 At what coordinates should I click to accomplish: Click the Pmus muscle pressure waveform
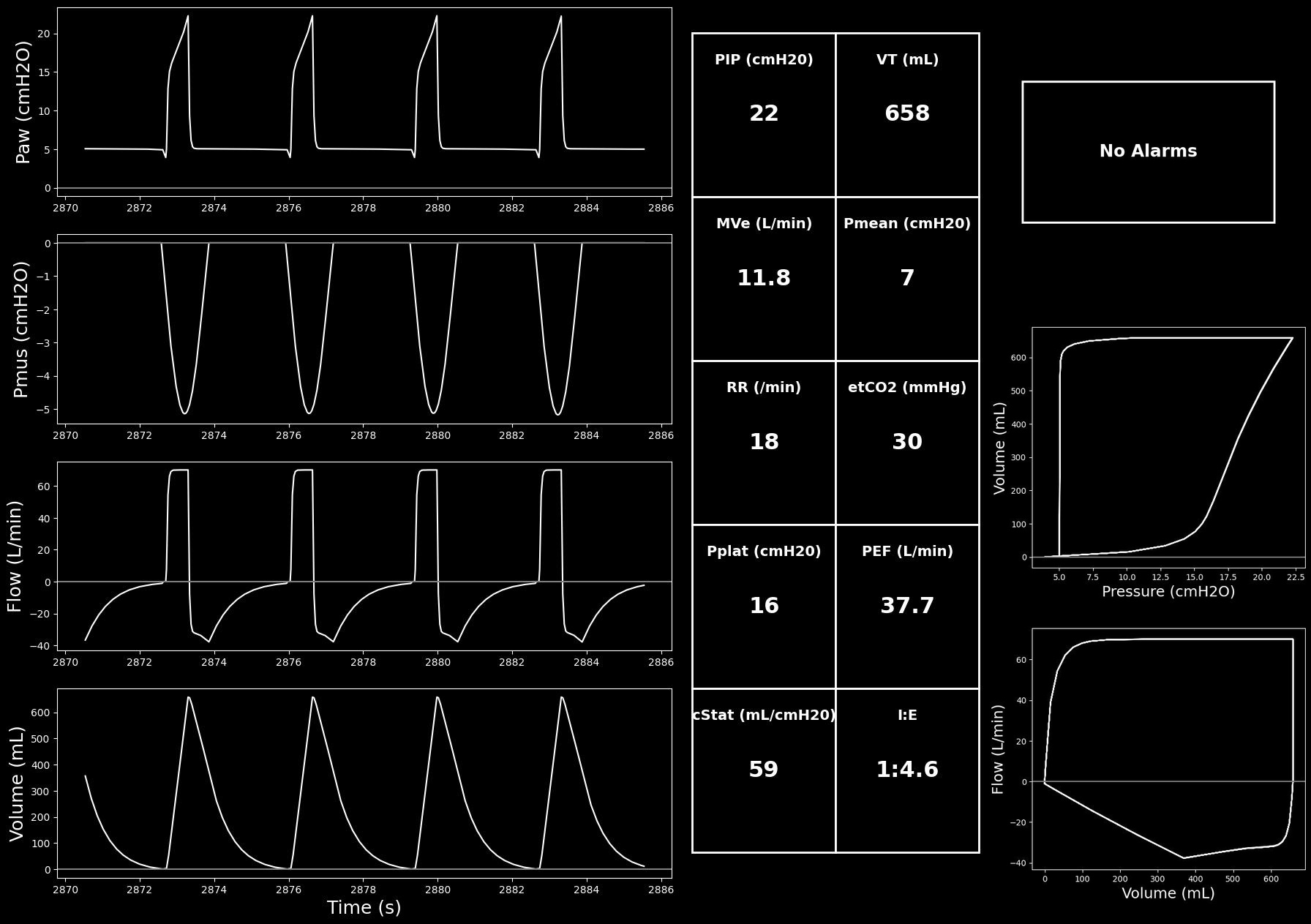(x=364, y=328)
